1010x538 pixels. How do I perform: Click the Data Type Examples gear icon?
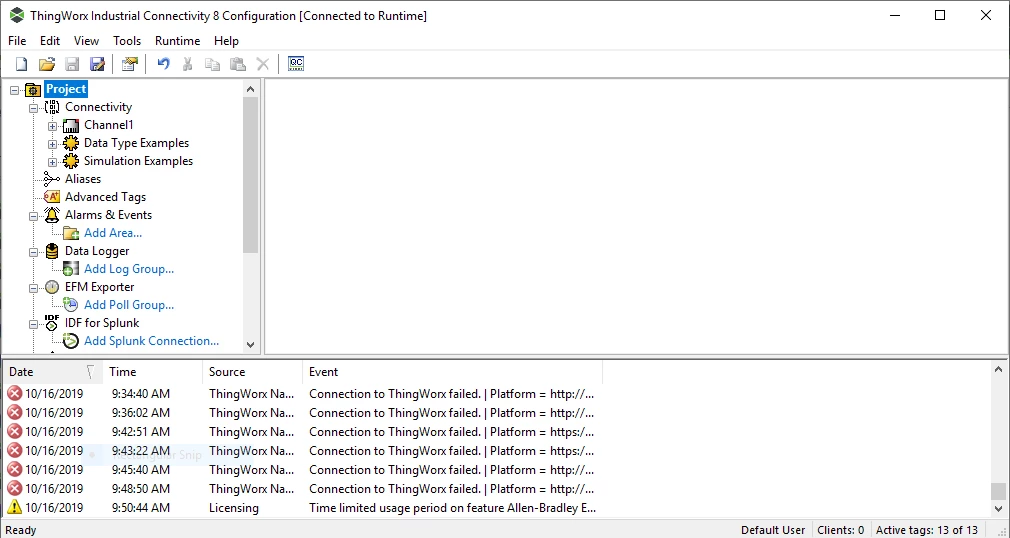click(x=71, y=143)
